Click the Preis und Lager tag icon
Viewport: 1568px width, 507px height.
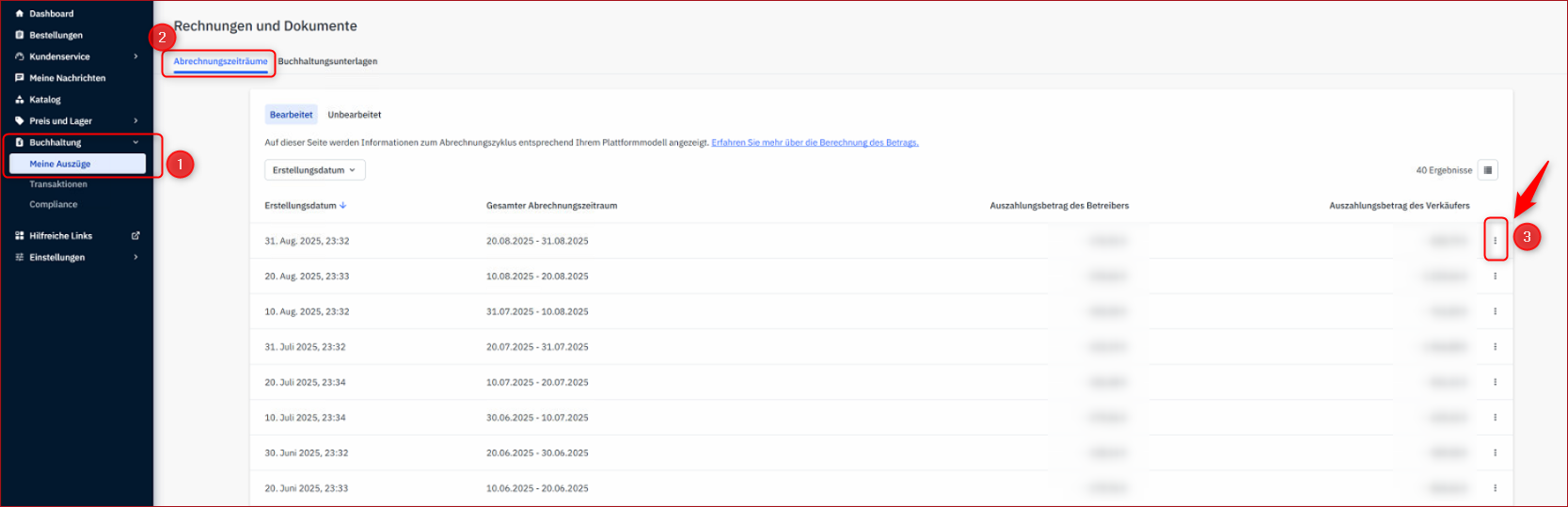[x=20, y=121]
